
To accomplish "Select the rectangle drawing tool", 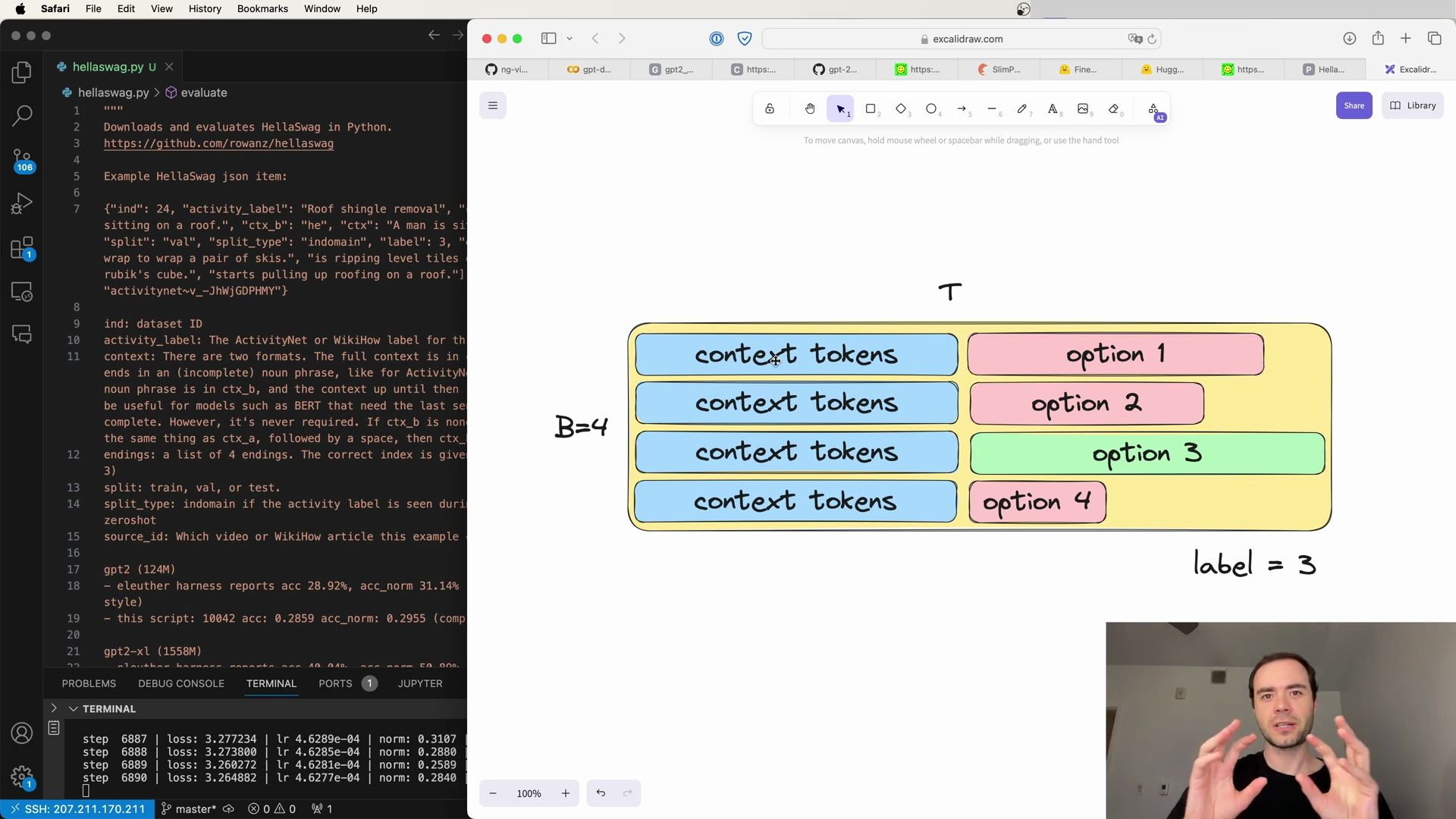I will 870,109.
